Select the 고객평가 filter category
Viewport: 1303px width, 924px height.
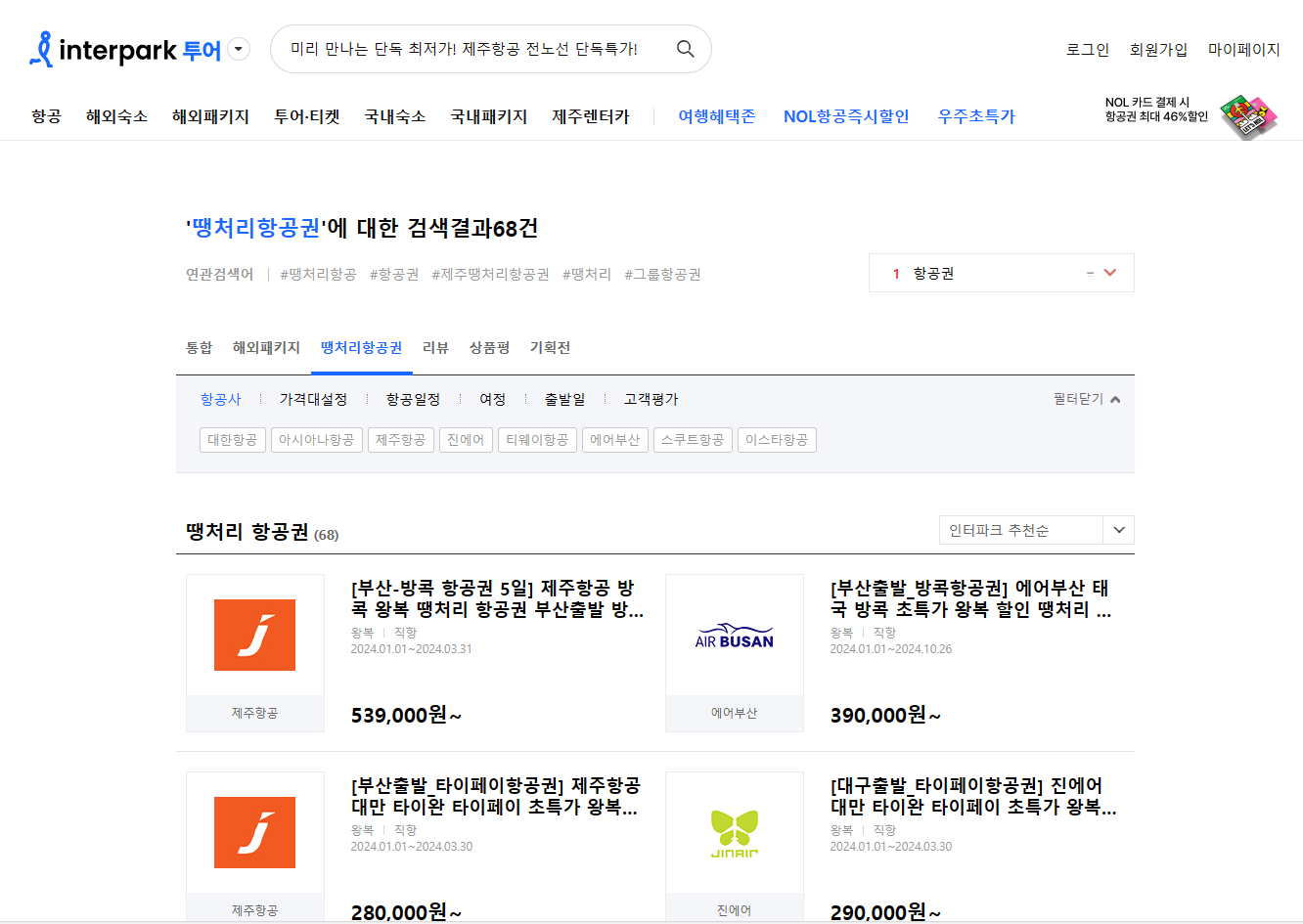coord(651,399)
